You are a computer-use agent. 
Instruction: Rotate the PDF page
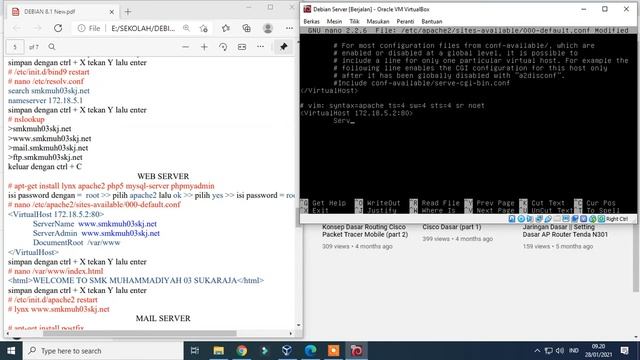223,47
